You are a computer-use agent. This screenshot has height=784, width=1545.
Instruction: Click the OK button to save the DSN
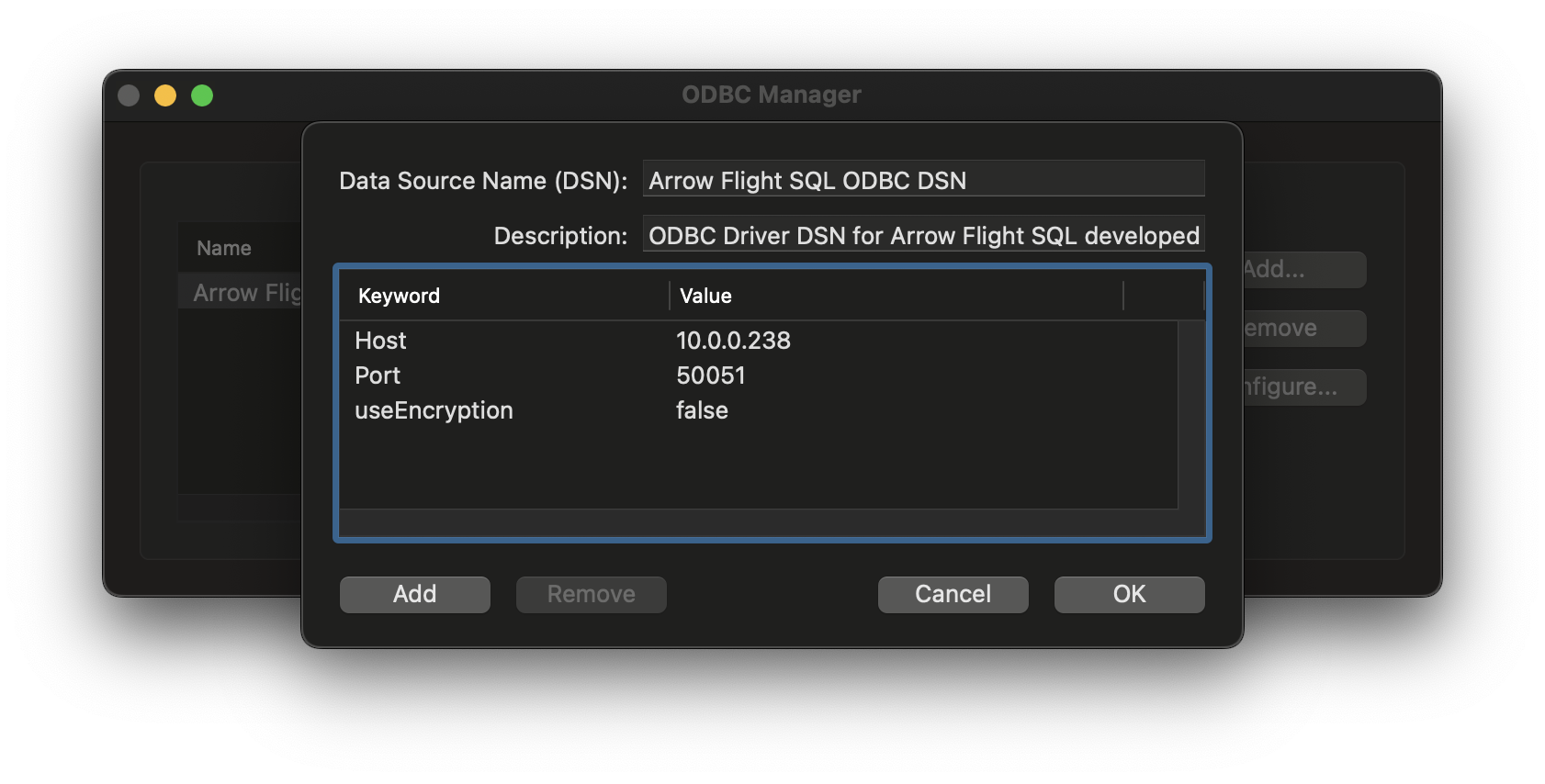pos(1129,594)
